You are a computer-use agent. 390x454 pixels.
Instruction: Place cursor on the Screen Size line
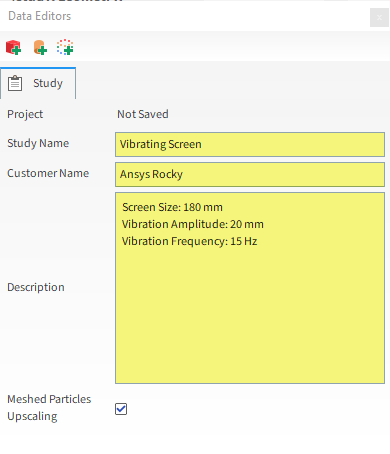[172, 207]
